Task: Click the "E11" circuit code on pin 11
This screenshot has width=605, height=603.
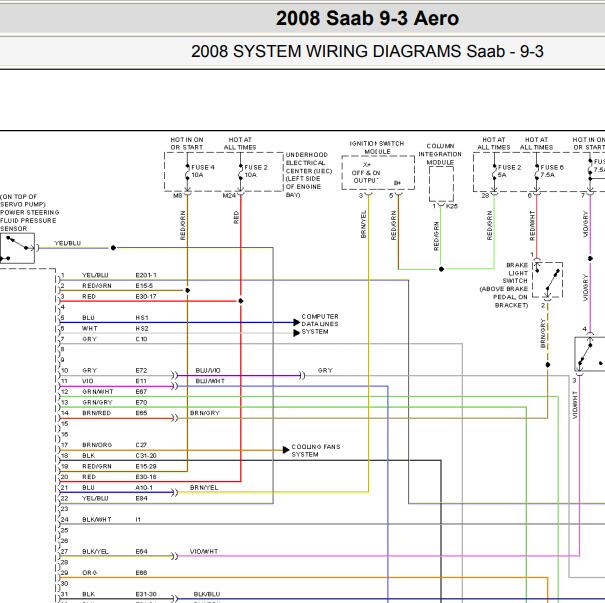Action: [141, 381]
